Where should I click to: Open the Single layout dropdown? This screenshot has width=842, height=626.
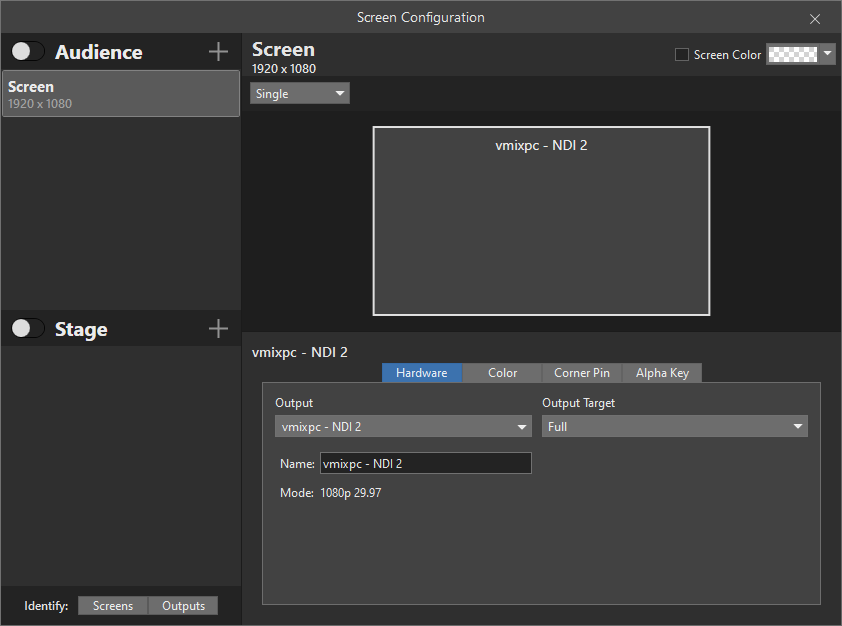pos(300,94)
